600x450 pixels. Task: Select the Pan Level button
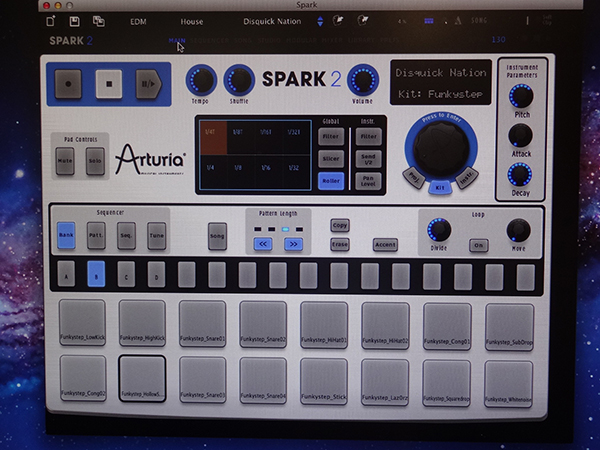[x=368, y=181]
